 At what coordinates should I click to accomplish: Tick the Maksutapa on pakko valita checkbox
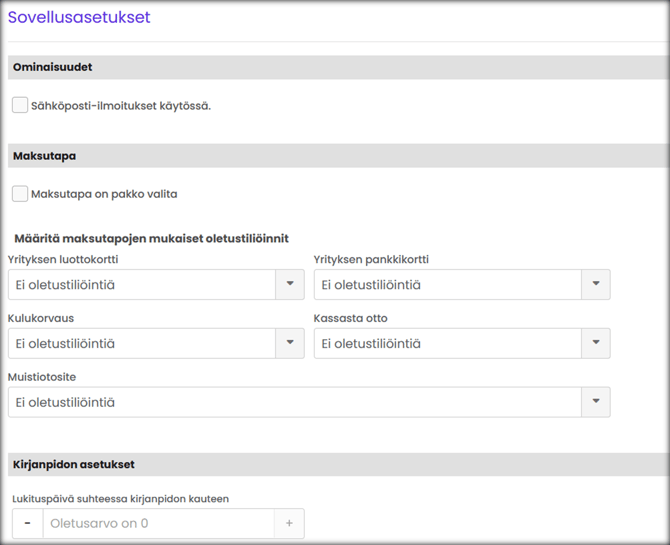pos(20,194)
